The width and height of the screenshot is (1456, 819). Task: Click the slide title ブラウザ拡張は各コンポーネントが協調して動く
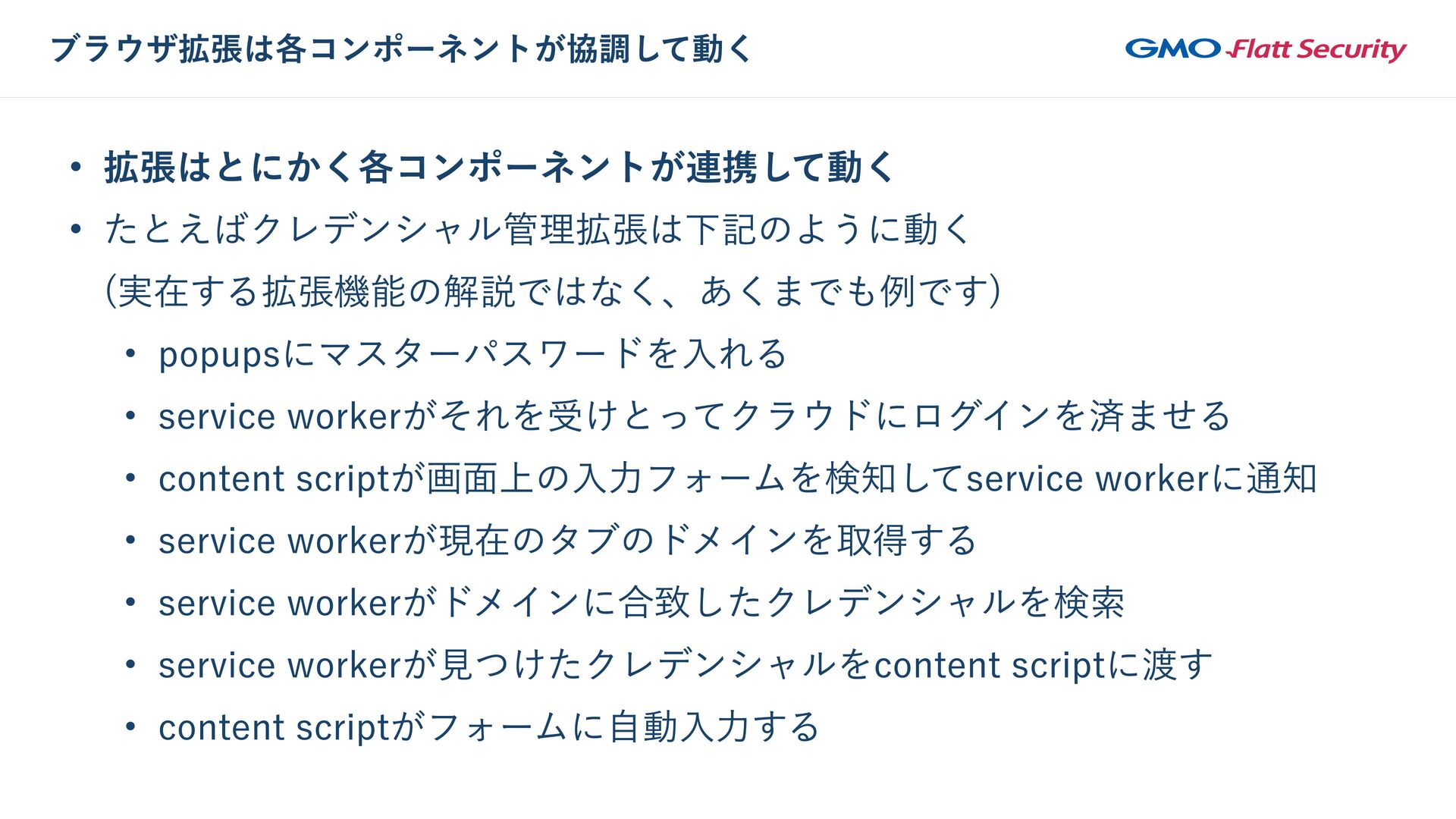401,49
